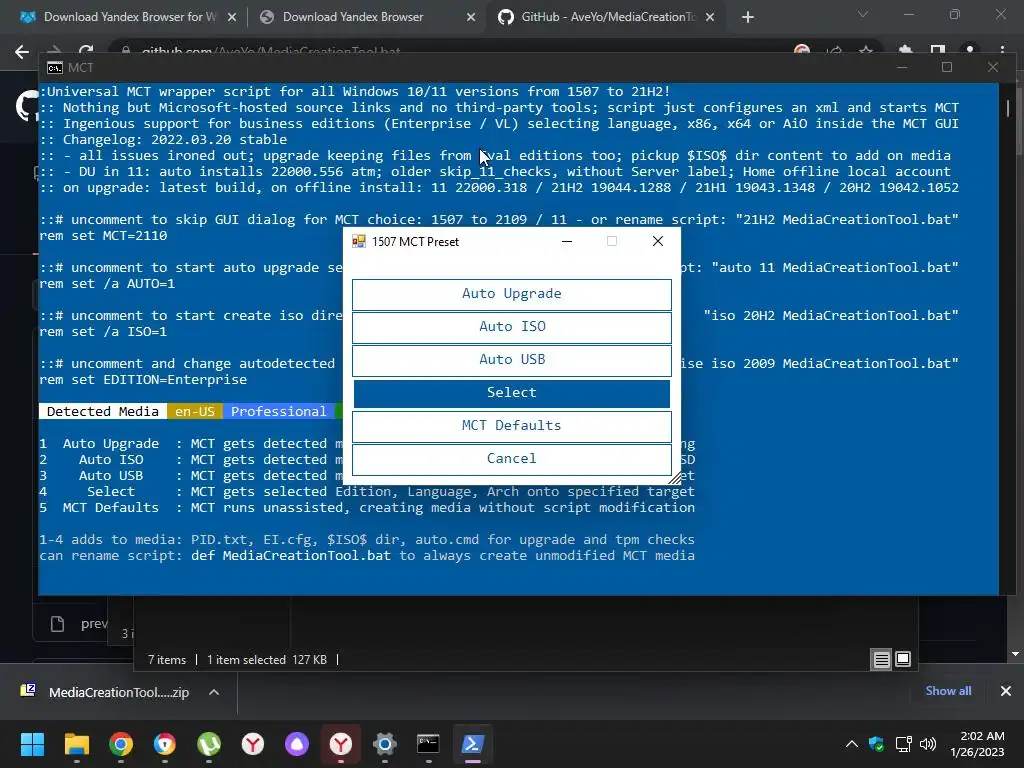
Task: Click 'rem set /a AUTO=1' line
Action: (x=107, y=283)
